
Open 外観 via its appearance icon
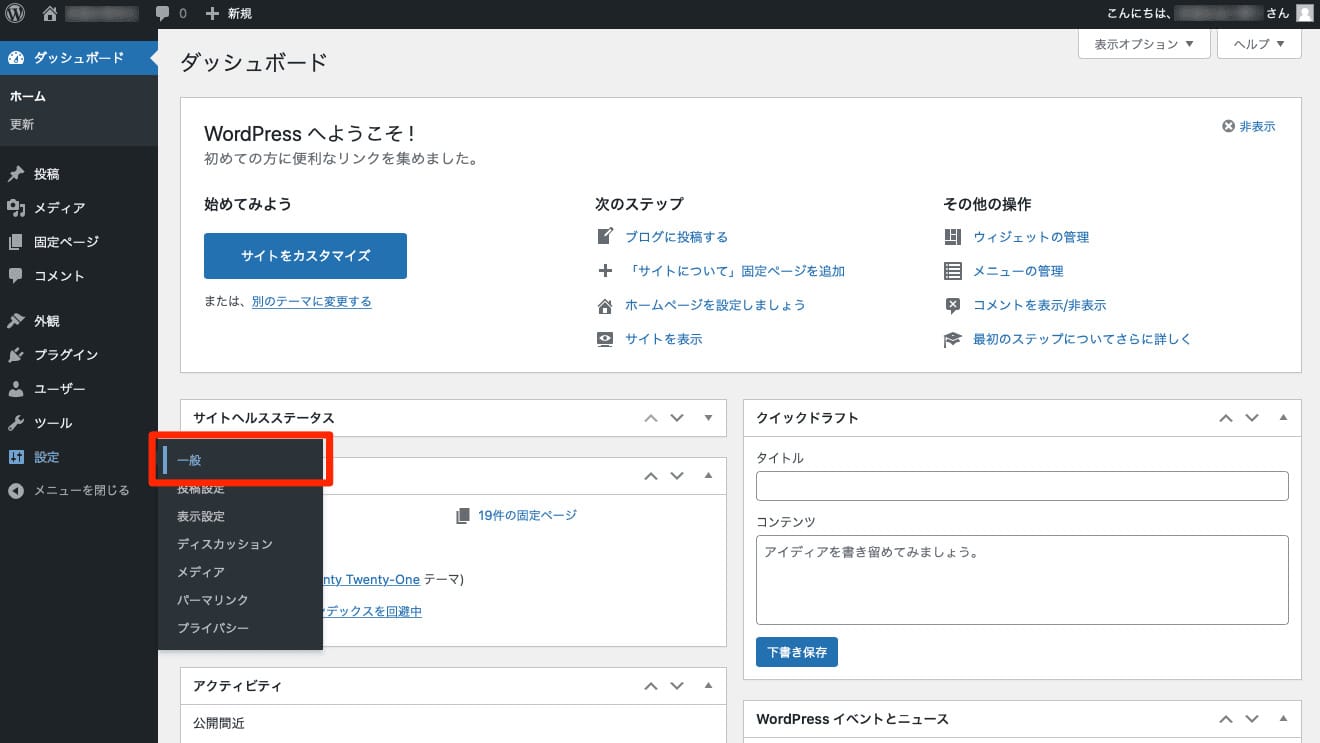18,320
